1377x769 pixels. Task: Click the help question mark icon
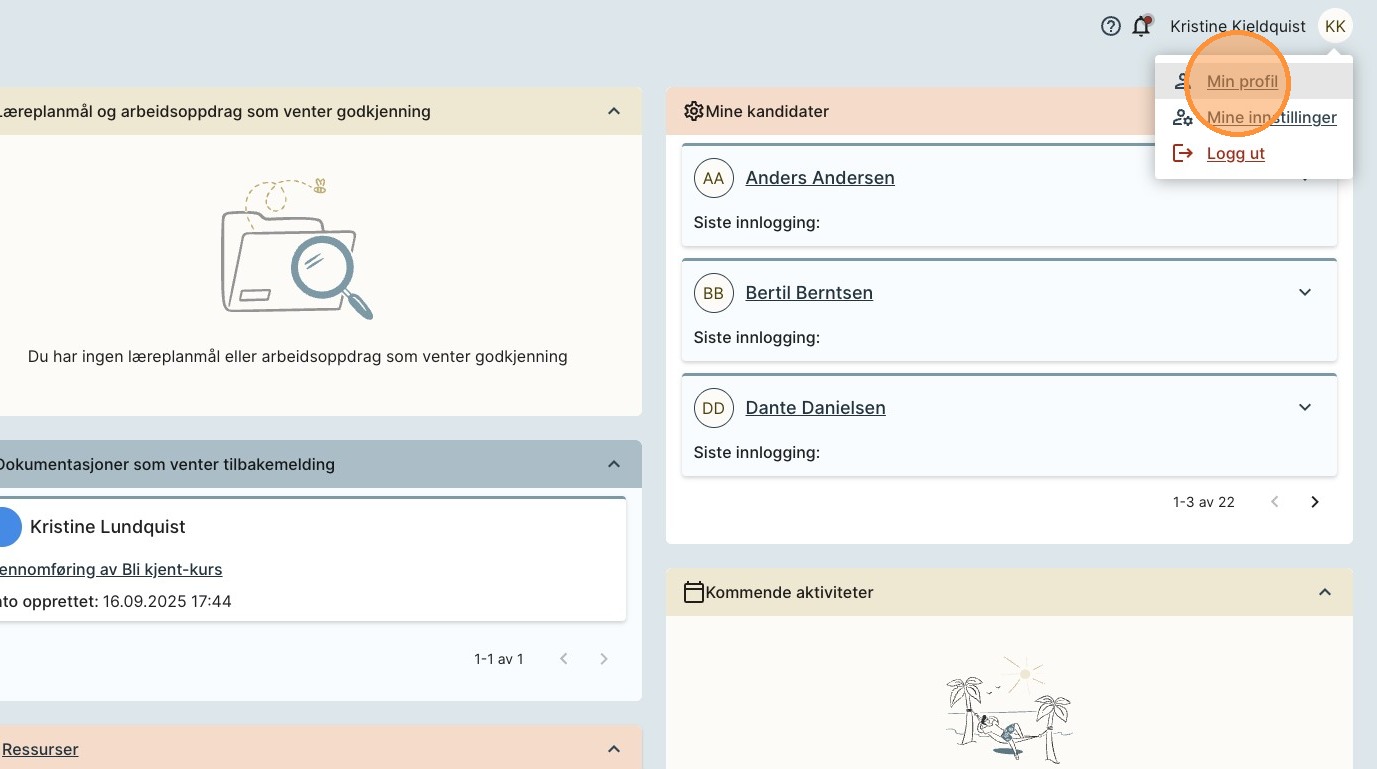tap(1110, 27)
